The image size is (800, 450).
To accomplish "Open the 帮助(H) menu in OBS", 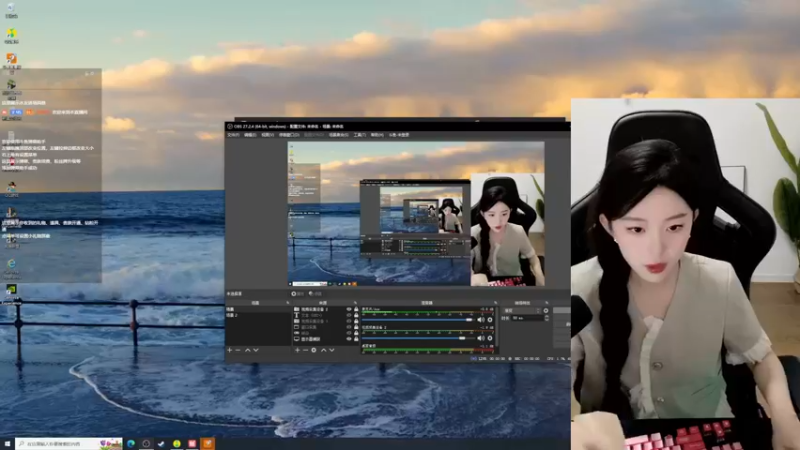I will coord(377,135).
